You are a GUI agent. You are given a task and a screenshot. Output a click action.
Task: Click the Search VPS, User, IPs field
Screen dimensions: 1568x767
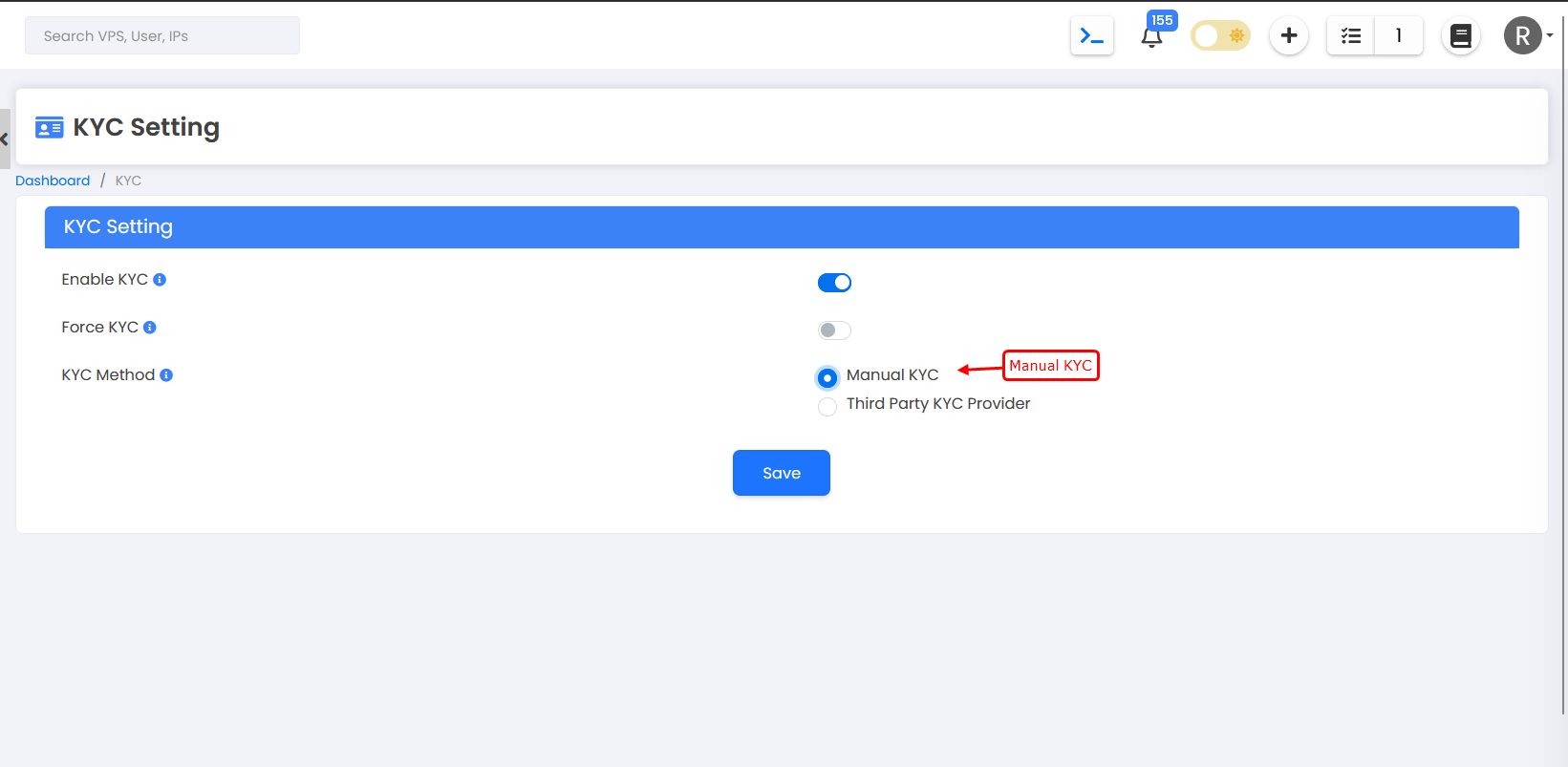coord(162,35)
